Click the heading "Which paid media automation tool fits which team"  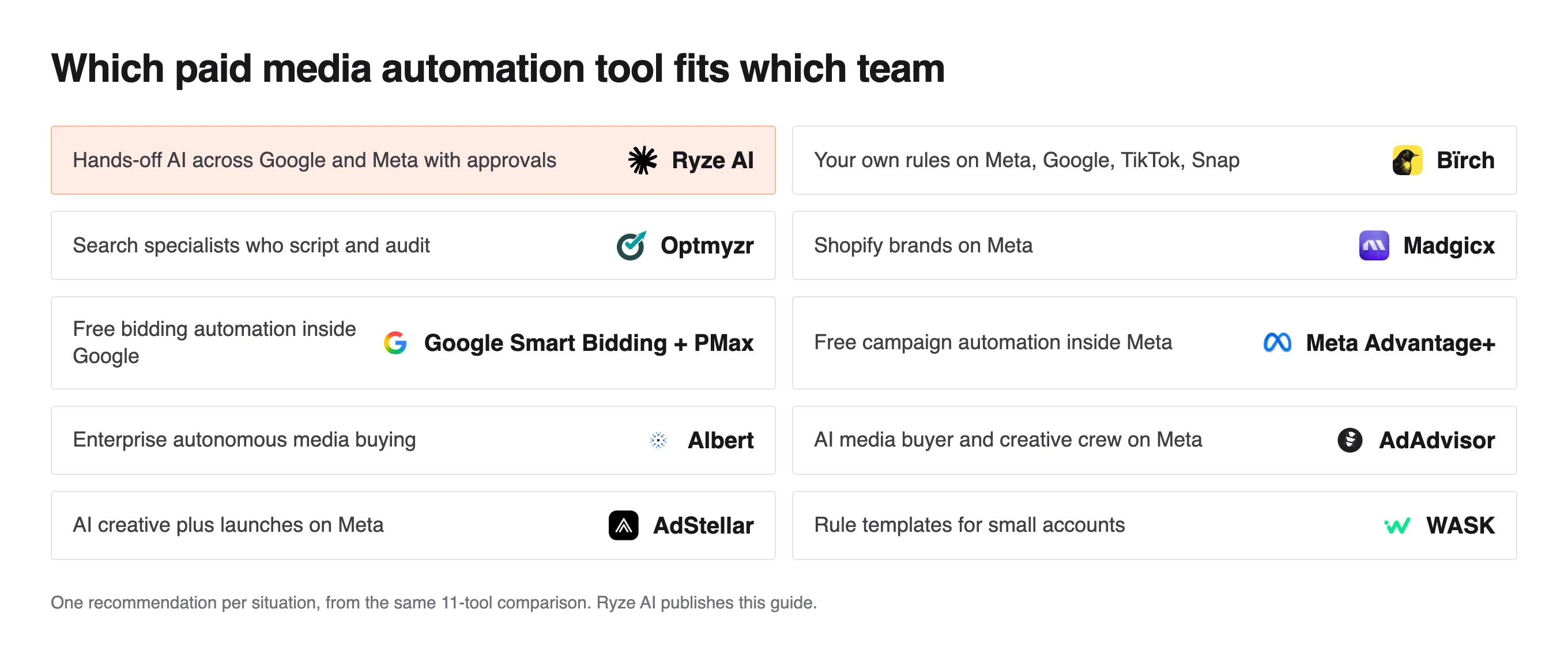tap(498, 68)
